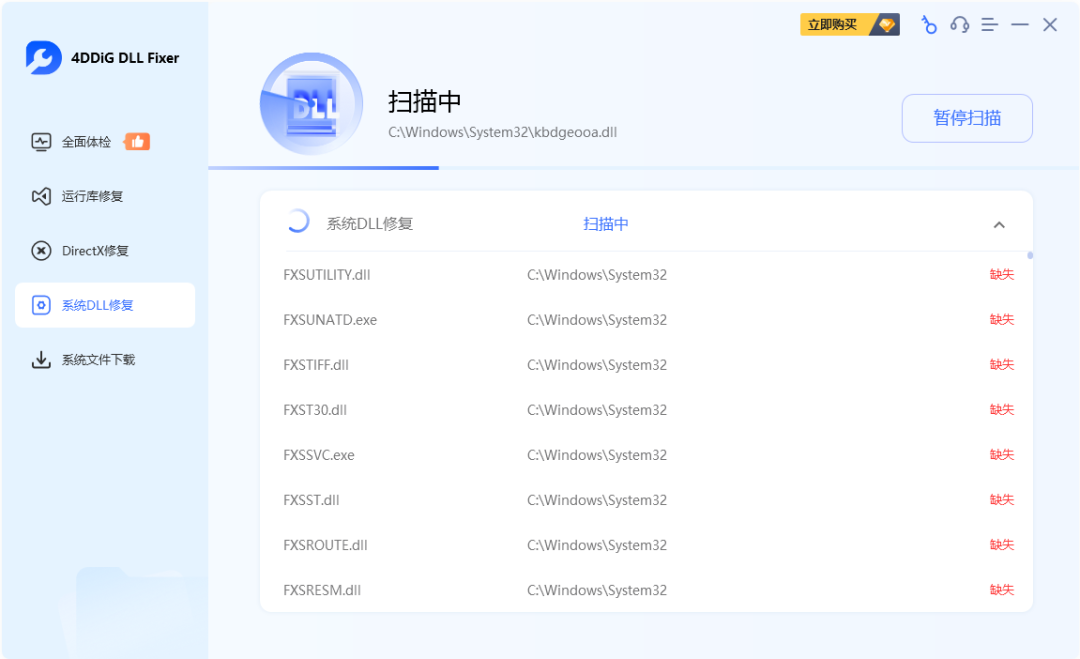Click 缺失 status for FXSSVC.exe
The width and height of the screenshot is (1080, 659).
click(x=1002, y=454)
